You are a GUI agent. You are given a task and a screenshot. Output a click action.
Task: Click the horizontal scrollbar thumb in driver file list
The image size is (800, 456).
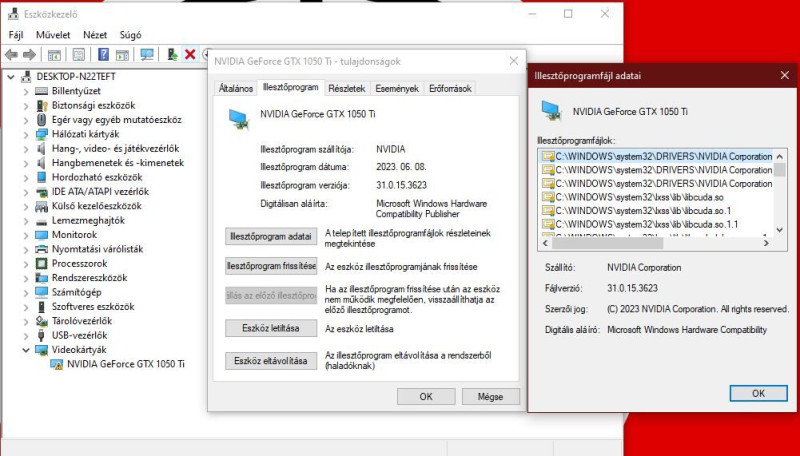(607, 244)
